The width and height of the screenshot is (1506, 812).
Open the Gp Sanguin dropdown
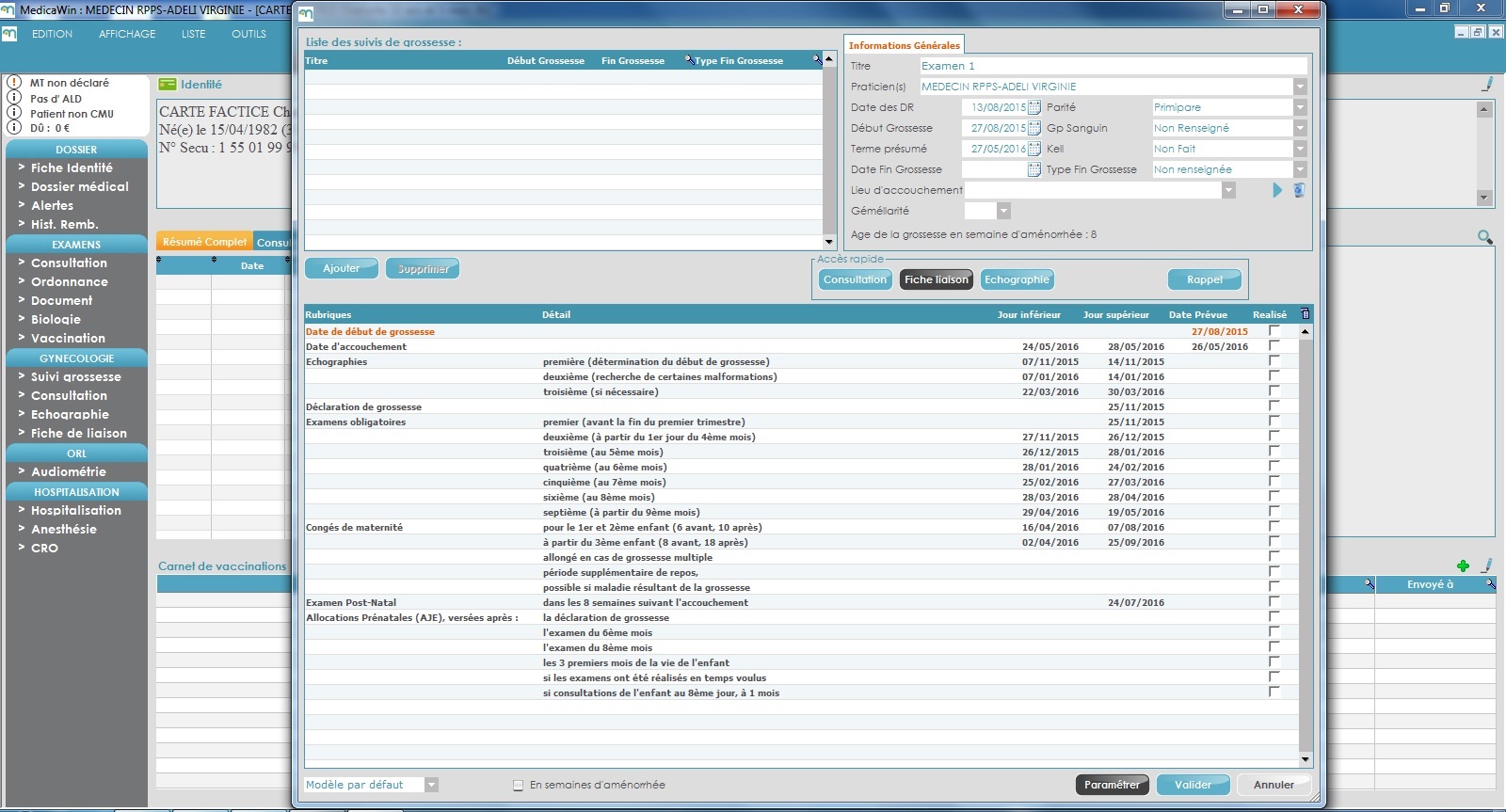(x=1300, y=128)
